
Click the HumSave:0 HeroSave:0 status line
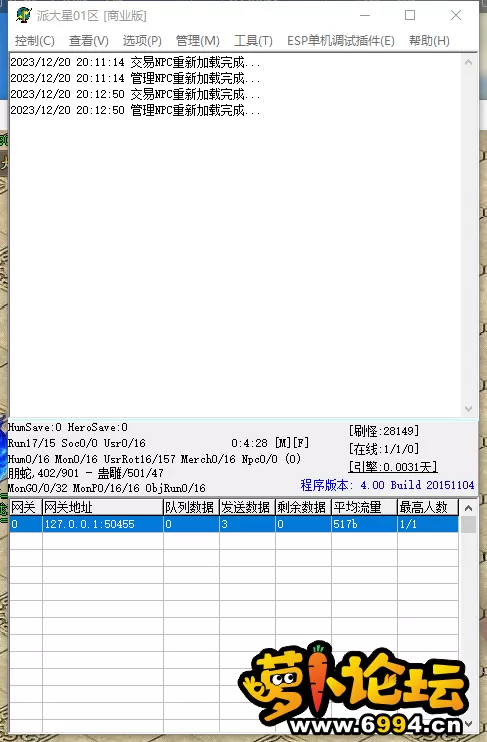click(x=68, y=427)
